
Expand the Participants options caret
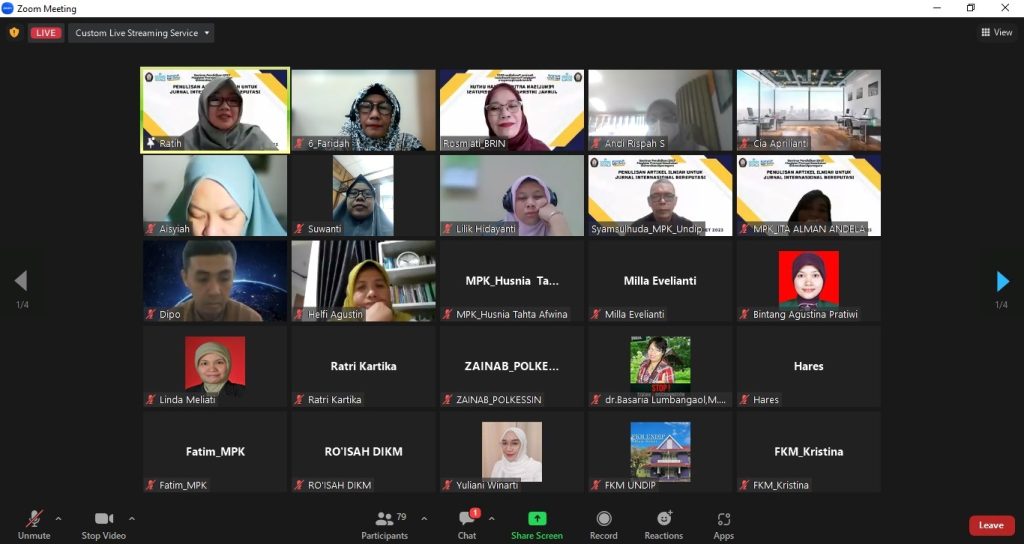(424, 519)
